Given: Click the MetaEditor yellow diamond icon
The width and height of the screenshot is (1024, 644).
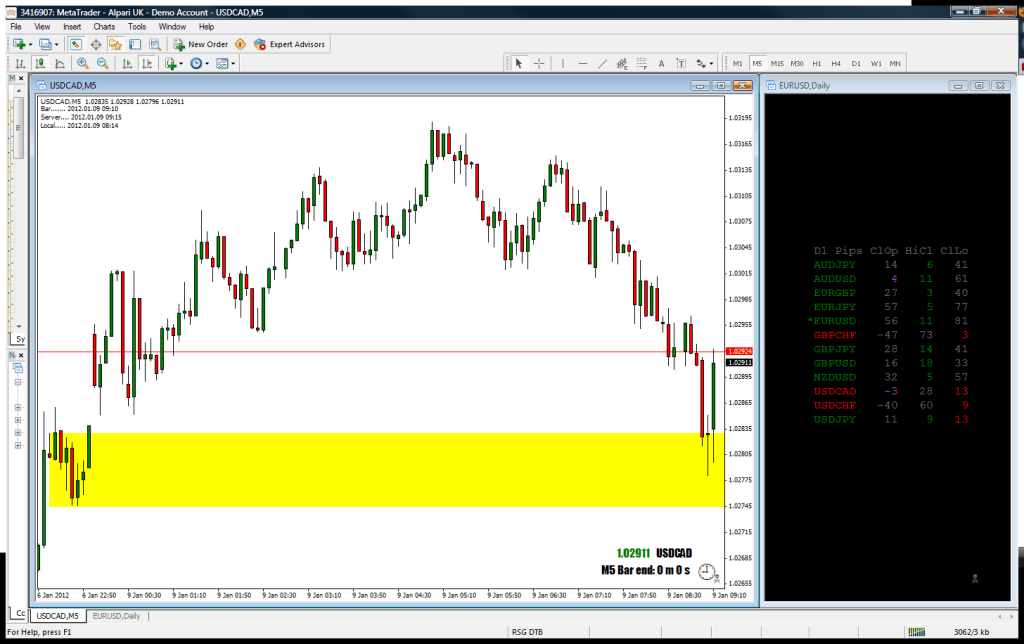Looking at the screenshot, I should point(240,44).
